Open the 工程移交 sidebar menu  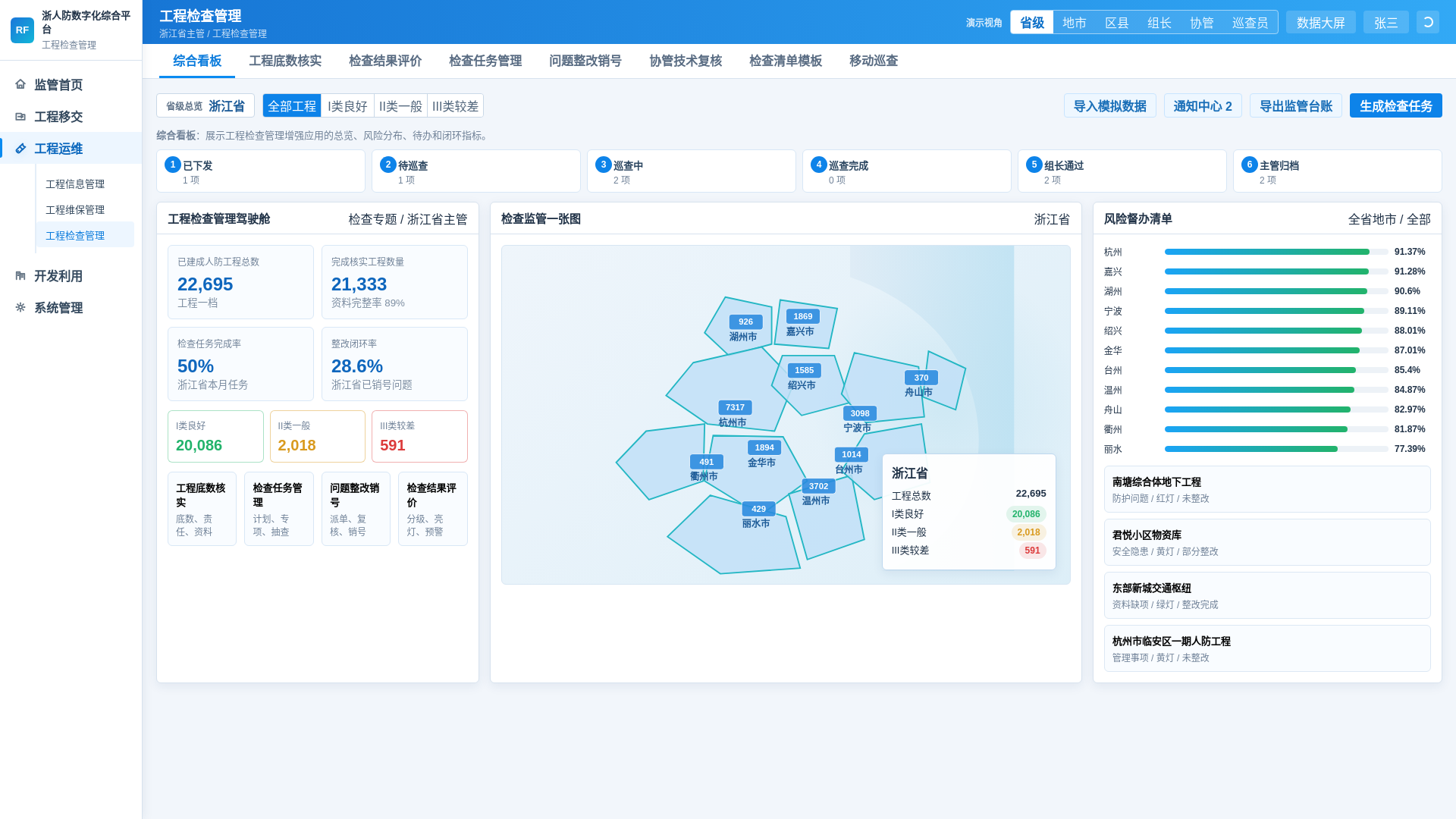pos(71,116)
